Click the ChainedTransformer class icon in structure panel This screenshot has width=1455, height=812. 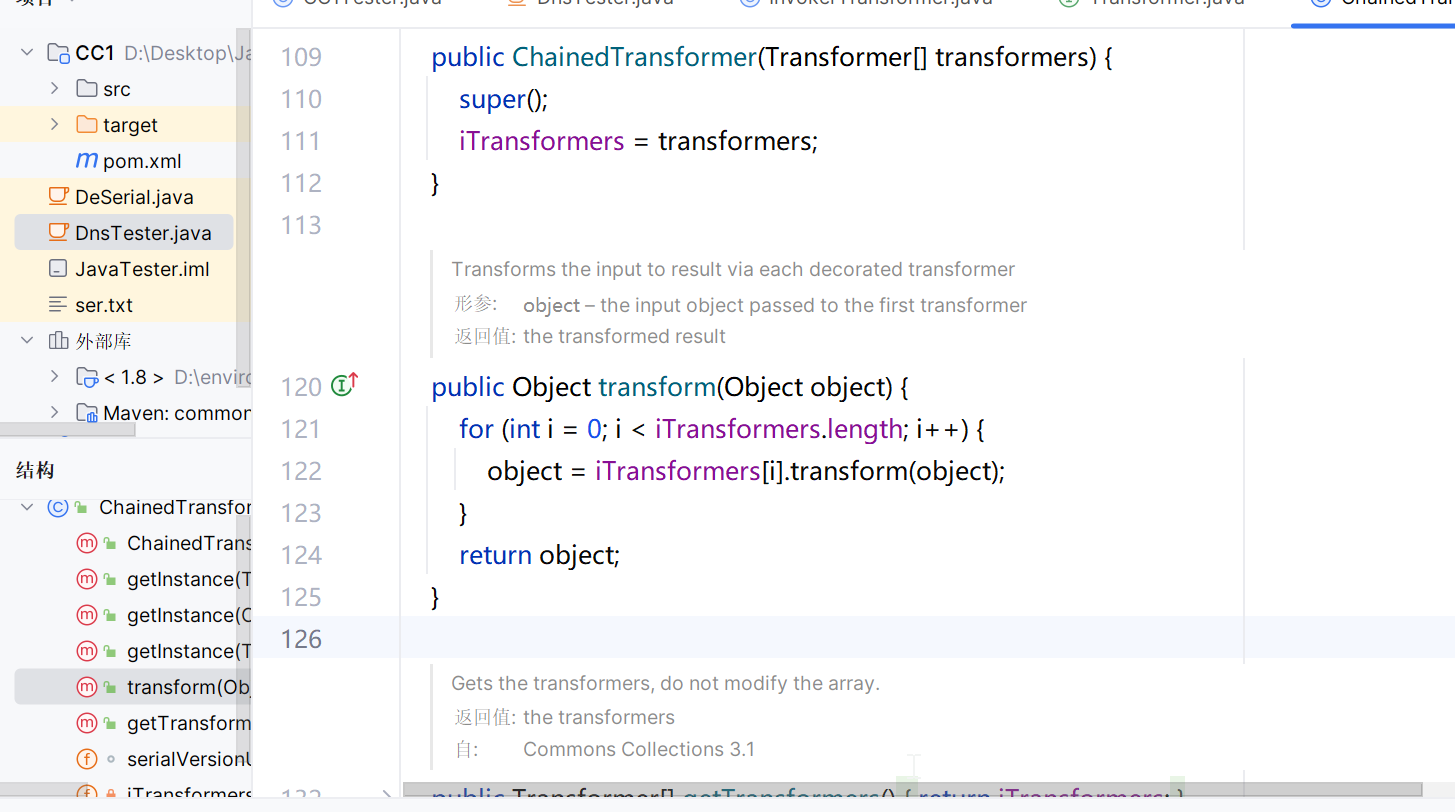pos(58,507)
